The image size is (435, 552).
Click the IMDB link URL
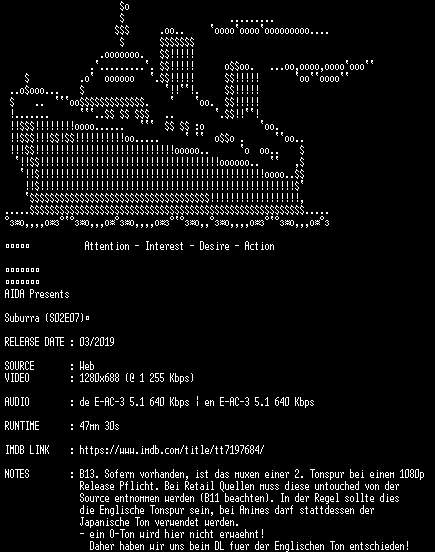(172, 450)
